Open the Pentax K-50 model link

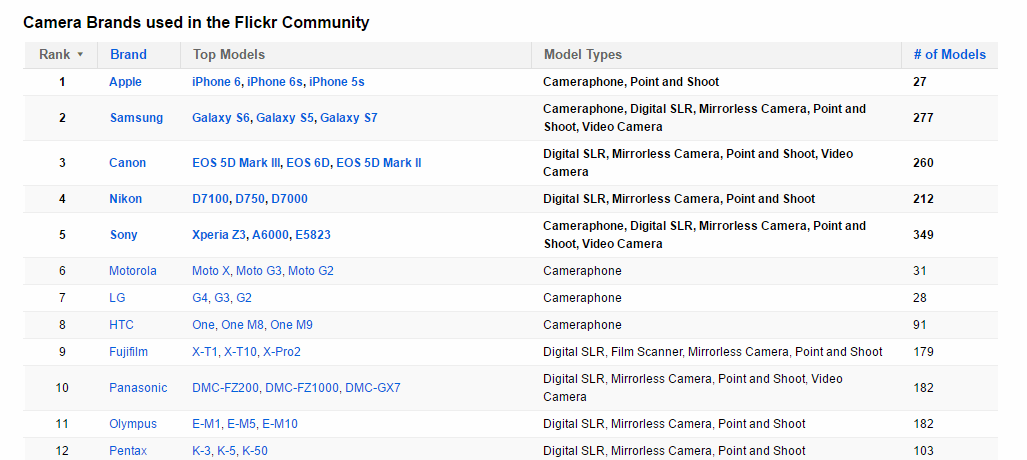[x=255, y=451]
